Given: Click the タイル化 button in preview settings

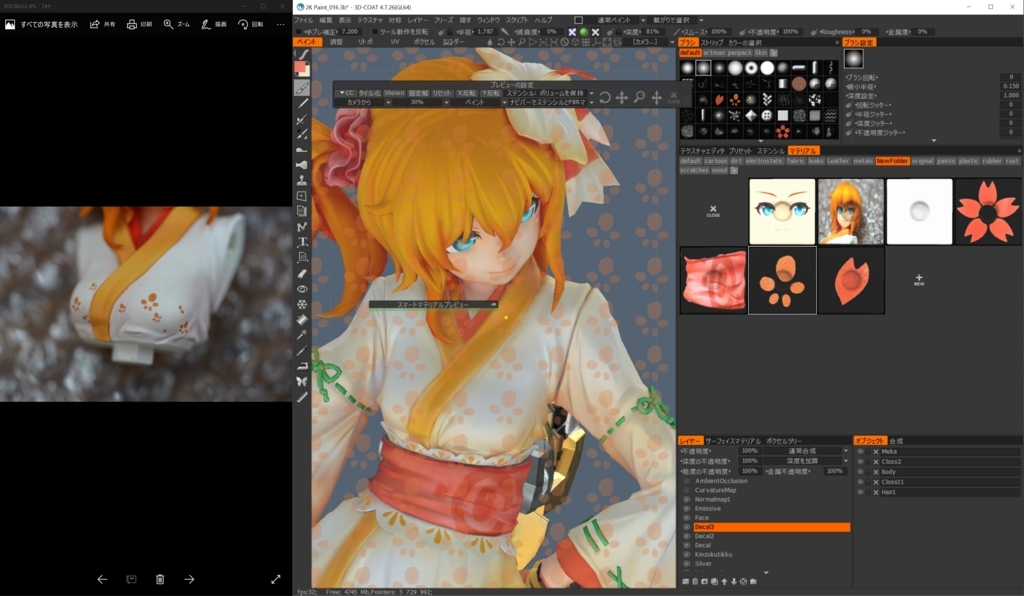Looking at the screenshot, I should 370,93.
